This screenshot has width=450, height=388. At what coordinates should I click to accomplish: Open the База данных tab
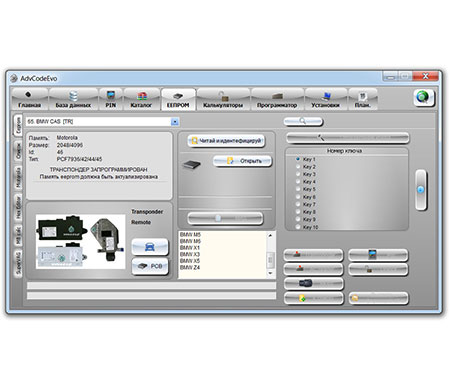(x=73, y=99)
